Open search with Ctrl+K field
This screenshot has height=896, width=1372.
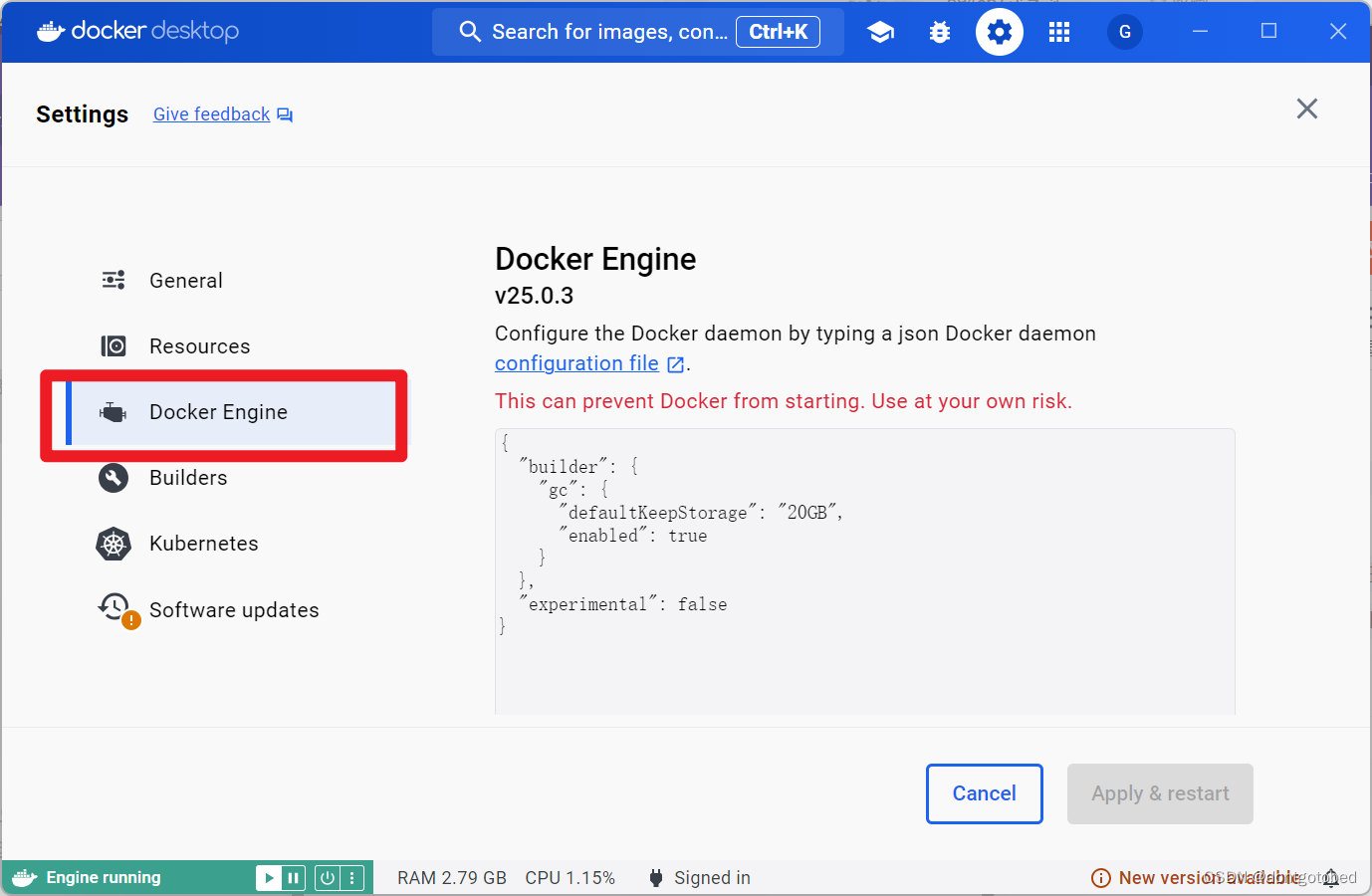point(617,31)
